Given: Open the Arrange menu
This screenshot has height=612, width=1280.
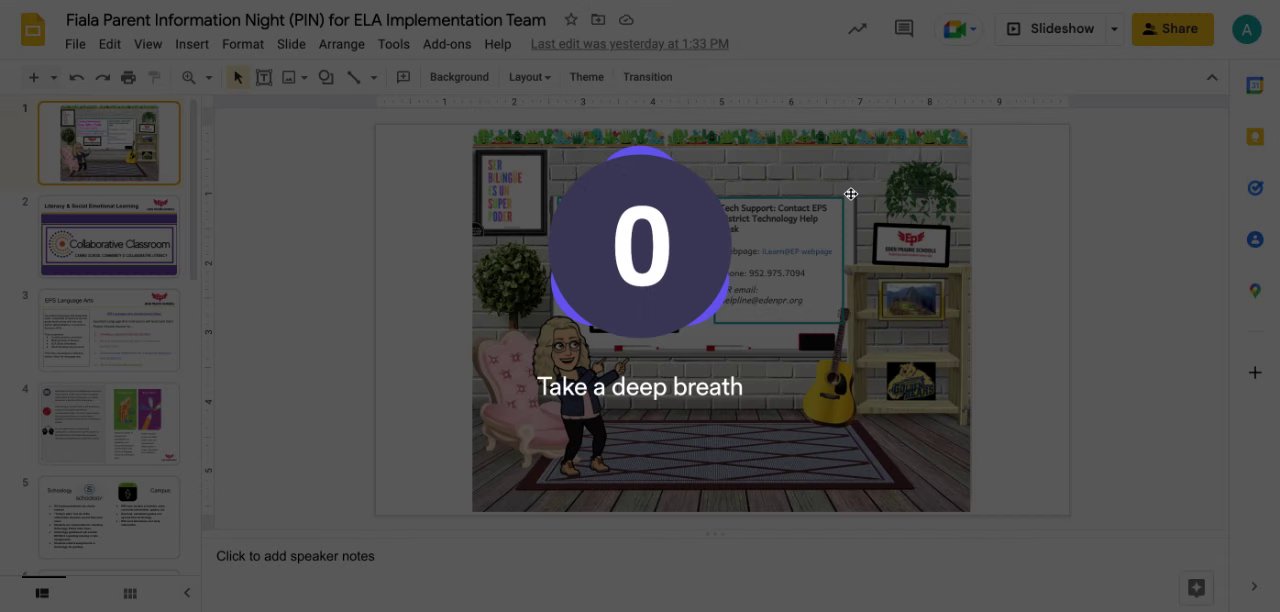Looking at the screenshot, I should coord(342,44).
